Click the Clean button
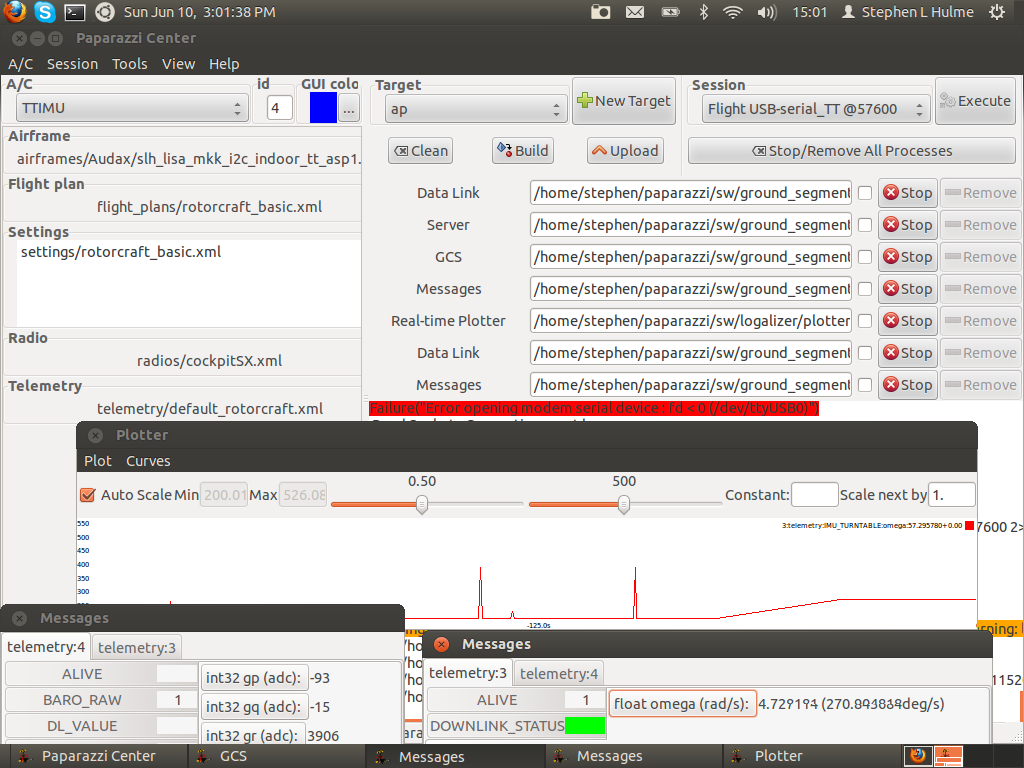The width and height of the screenshot is (1024, 768). (421, 151)
